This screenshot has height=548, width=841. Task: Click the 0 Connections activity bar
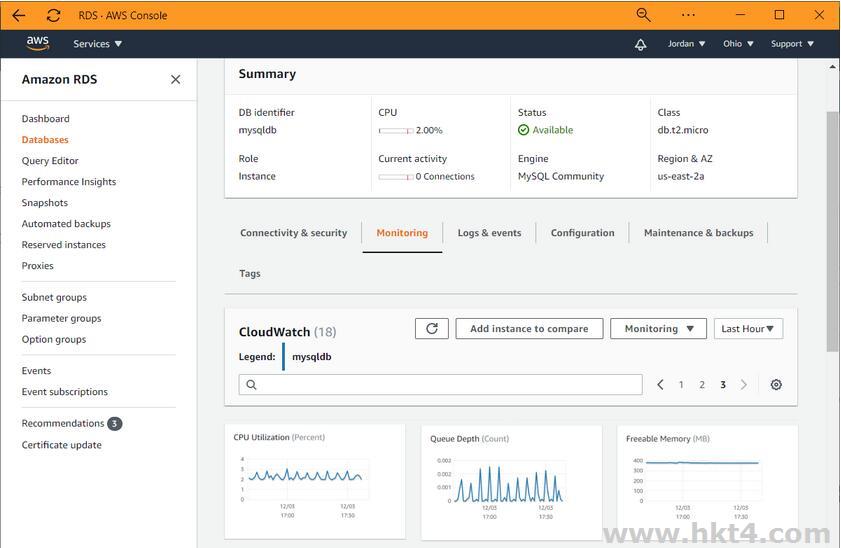[396, 176]
